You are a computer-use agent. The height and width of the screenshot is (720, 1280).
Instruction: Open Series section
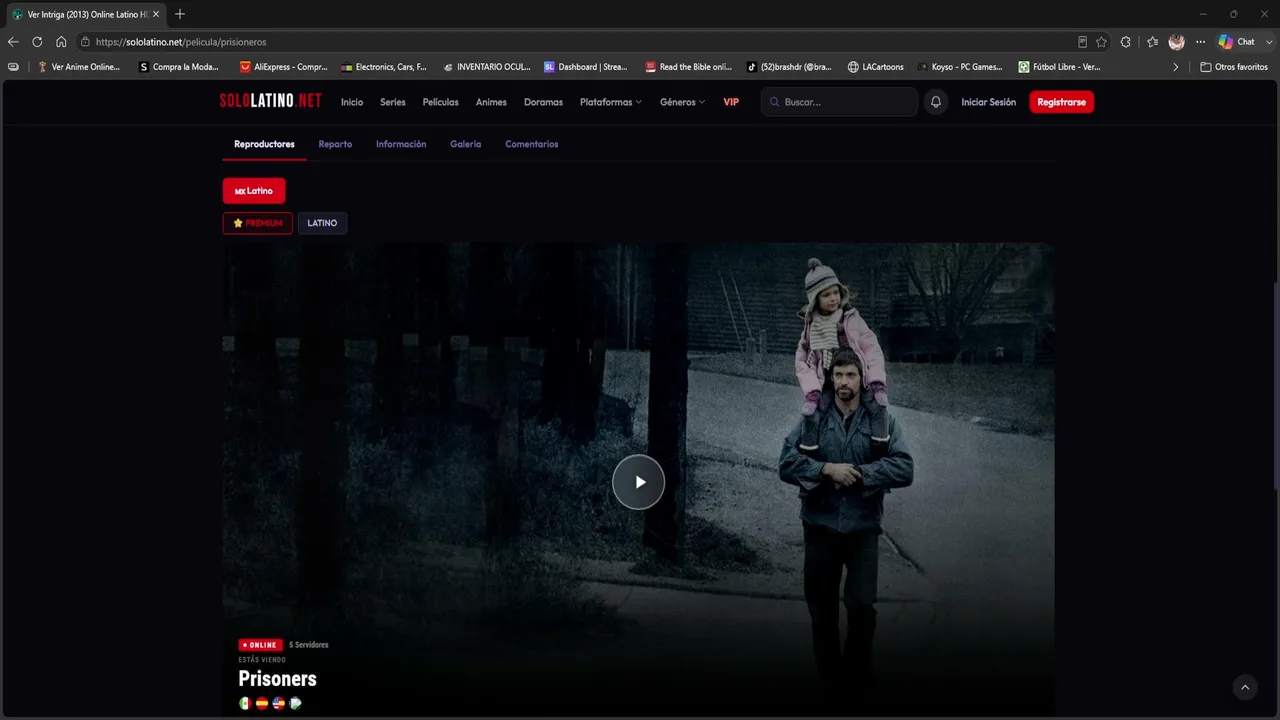[393, 102]
